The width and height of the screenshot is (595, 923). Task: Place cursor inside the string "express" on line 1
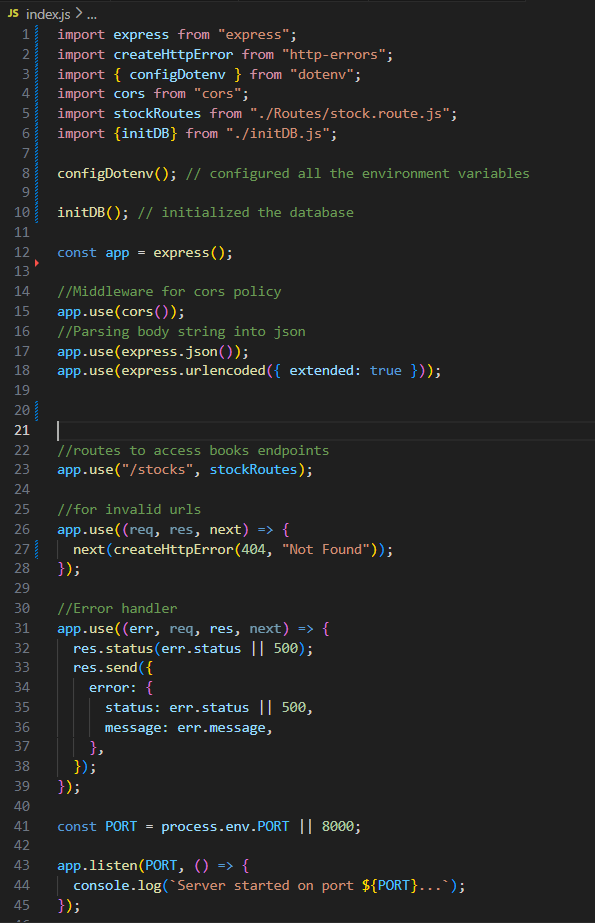pos(252,34)
